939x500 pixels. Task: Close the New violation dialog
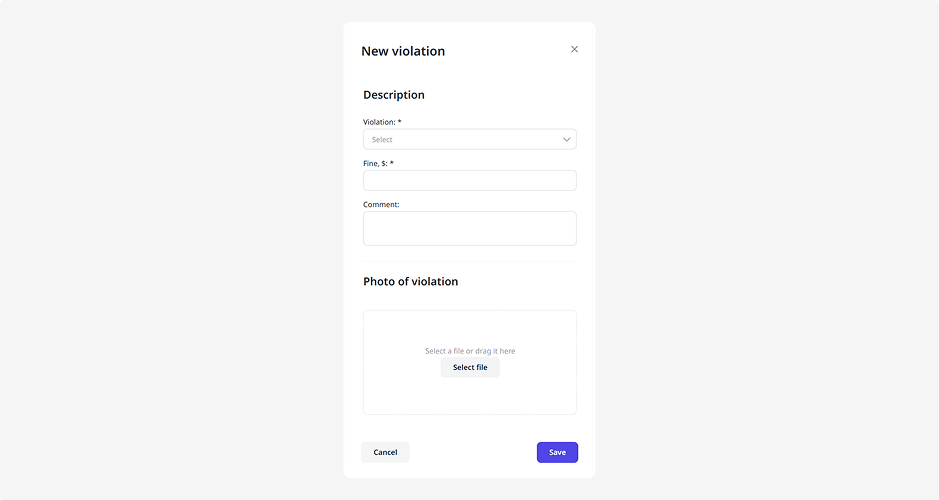574,49
